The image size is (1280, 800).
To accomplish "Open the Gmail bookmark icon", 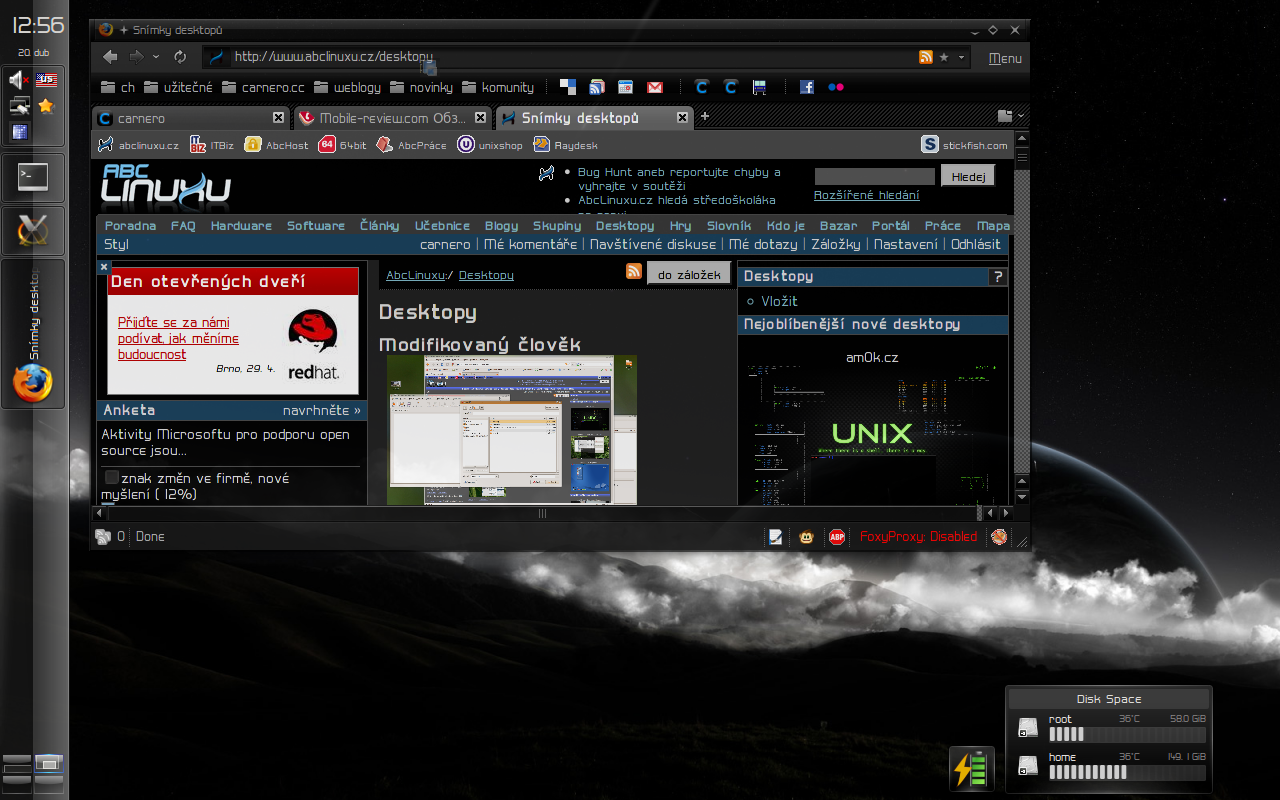I will tap(655, 87).
